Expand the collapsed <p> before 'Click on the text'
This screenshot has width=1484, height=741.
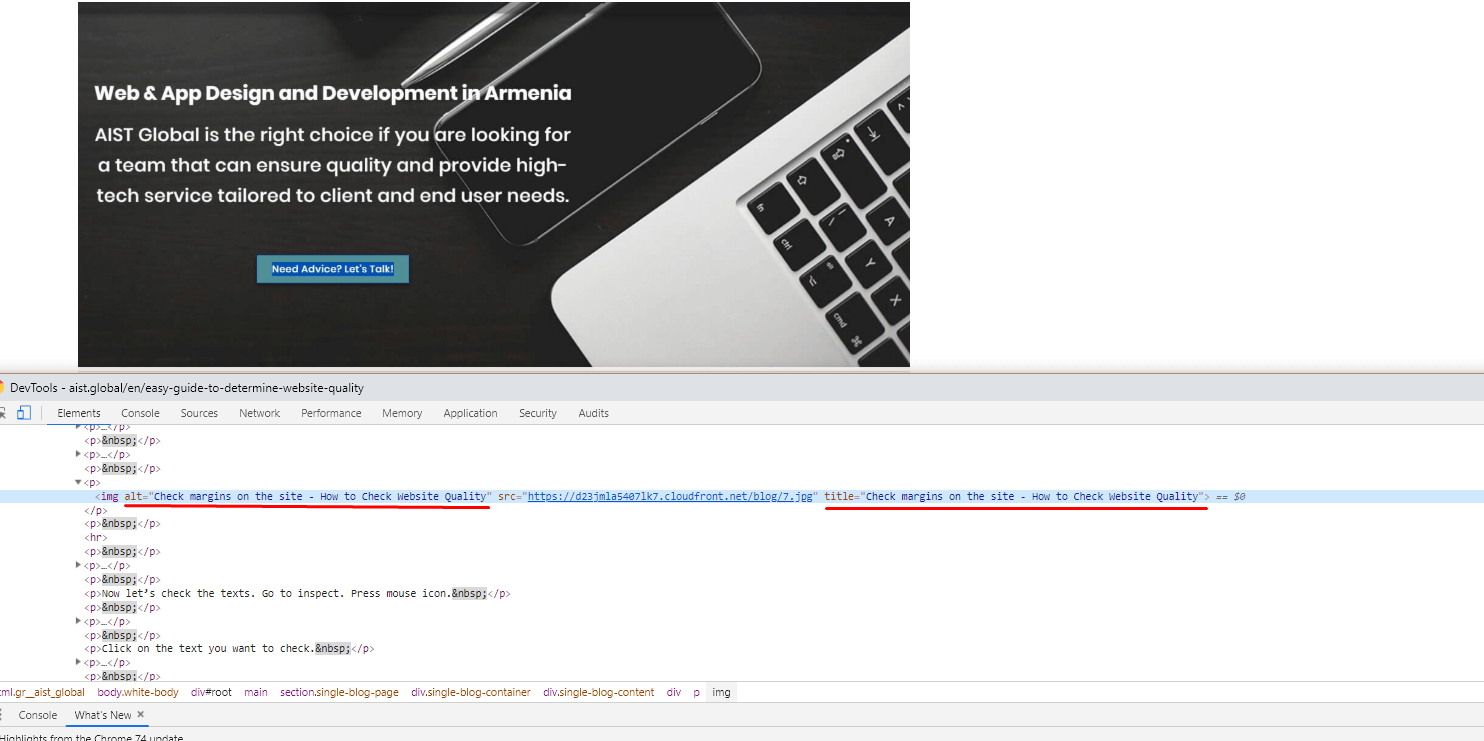point(79,621)
